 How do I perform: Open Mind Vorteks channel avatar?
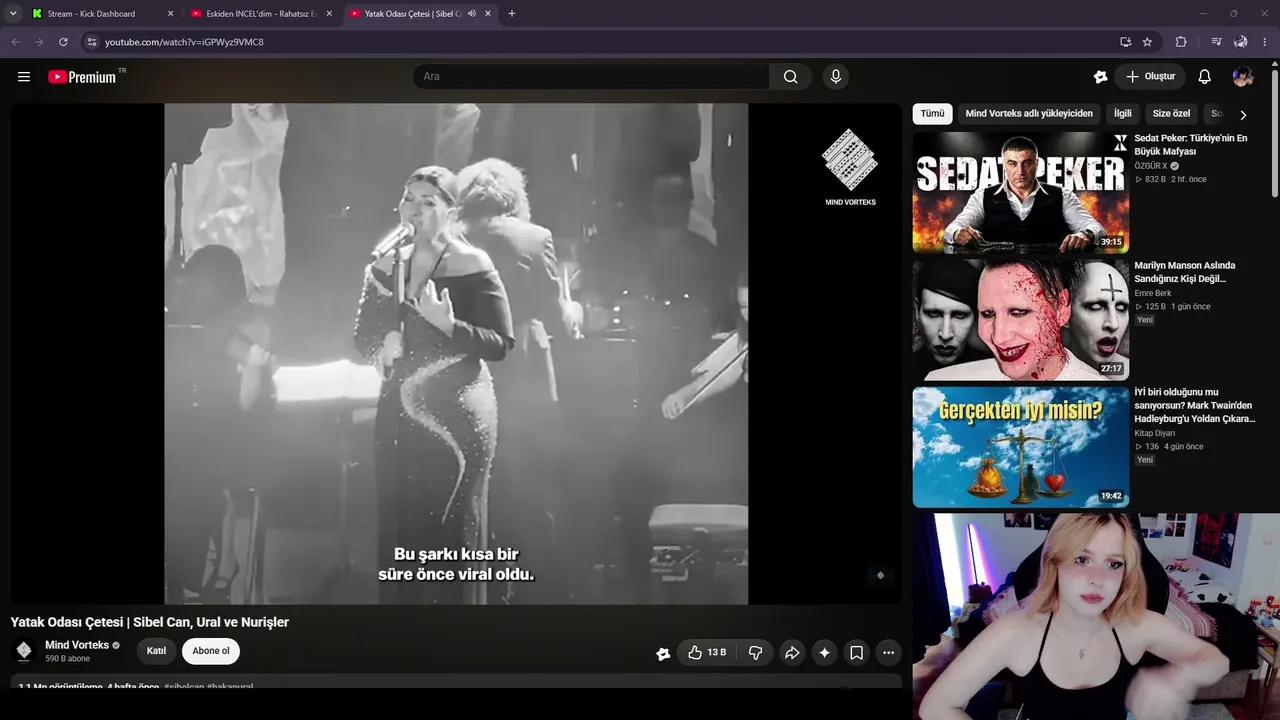(24, 651)
